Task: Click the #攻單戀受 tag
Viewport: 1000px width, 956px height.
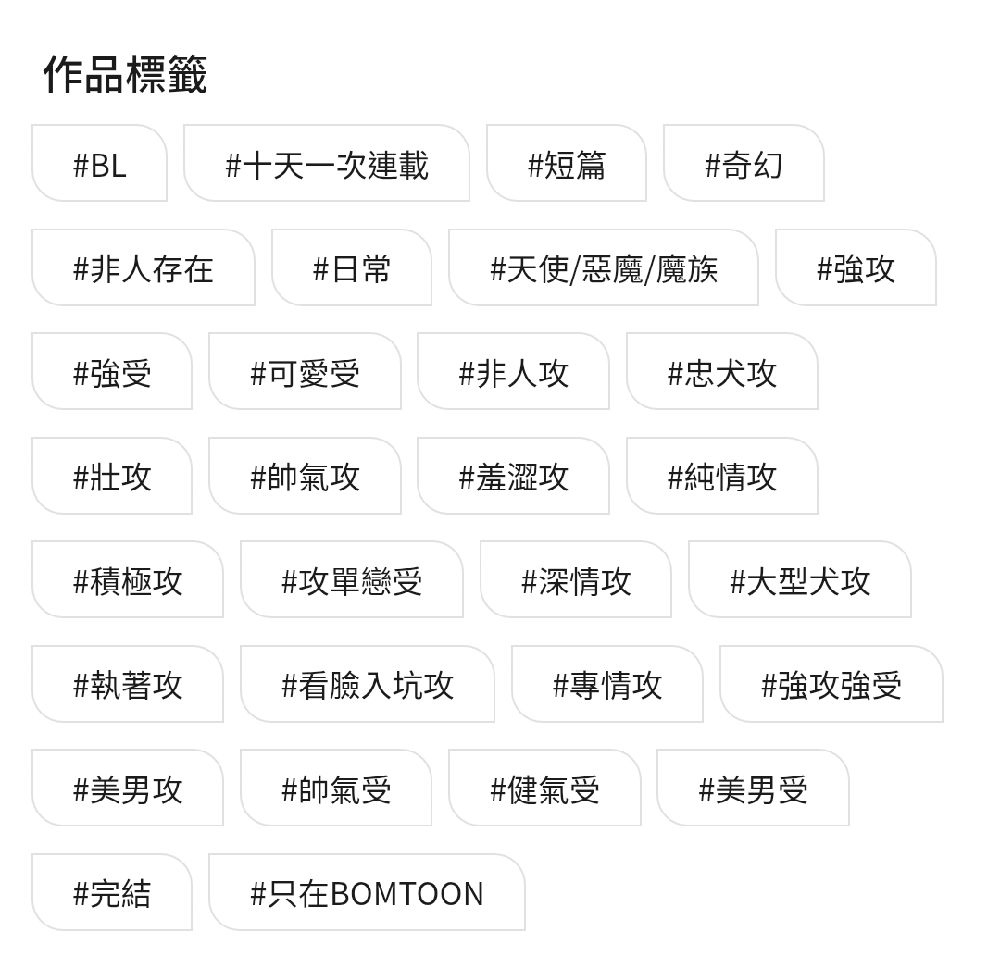Action: (x=352, y=580)
